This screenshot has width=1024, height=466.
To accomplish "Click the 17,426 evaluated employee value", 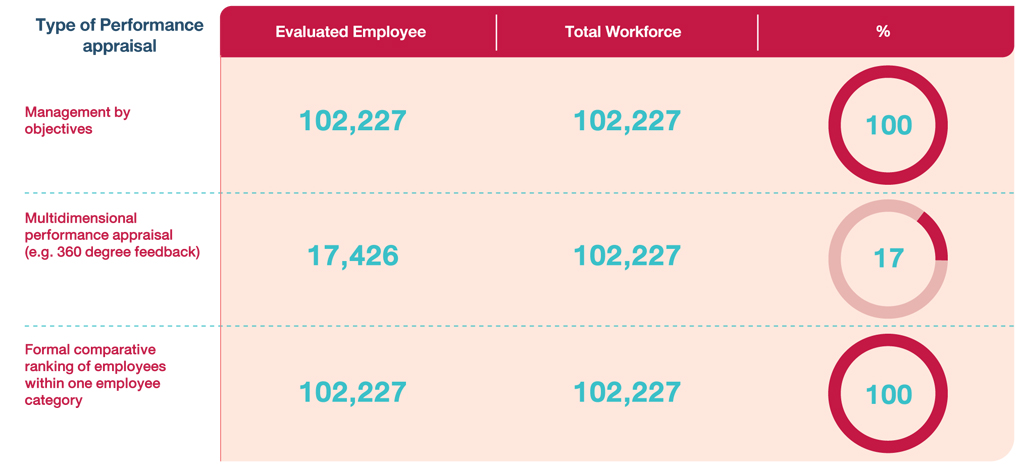I will pos(353,256).
